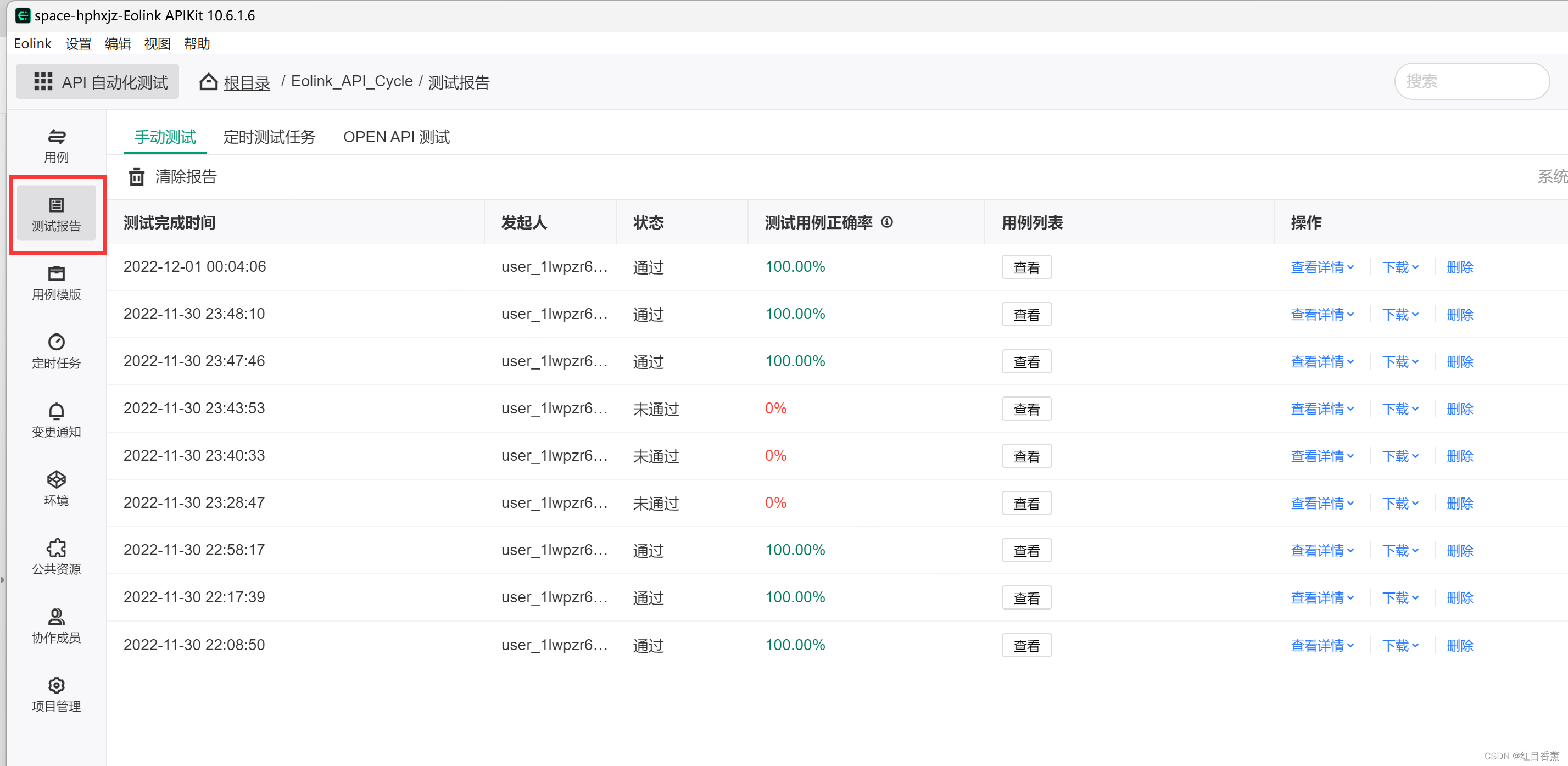Expand 查看详情 for 2022-12-01 00:04:06 report
This screenshot has height=766, width=1568.
1322,267
